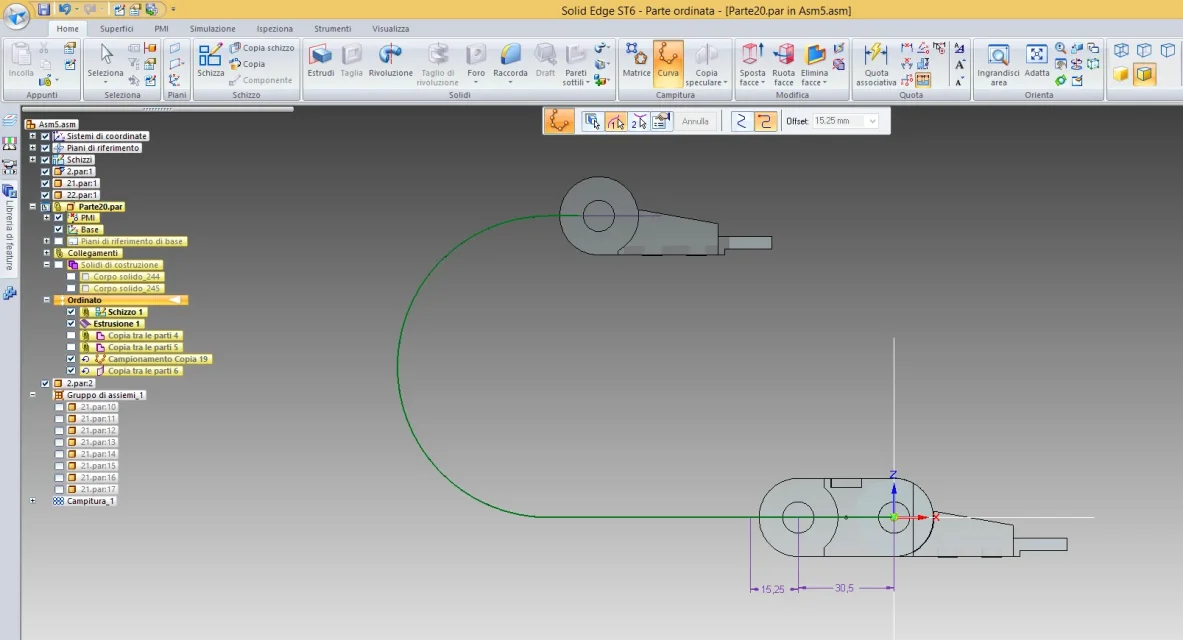Toggle checkbox for Schizzi node

(45, 160)
